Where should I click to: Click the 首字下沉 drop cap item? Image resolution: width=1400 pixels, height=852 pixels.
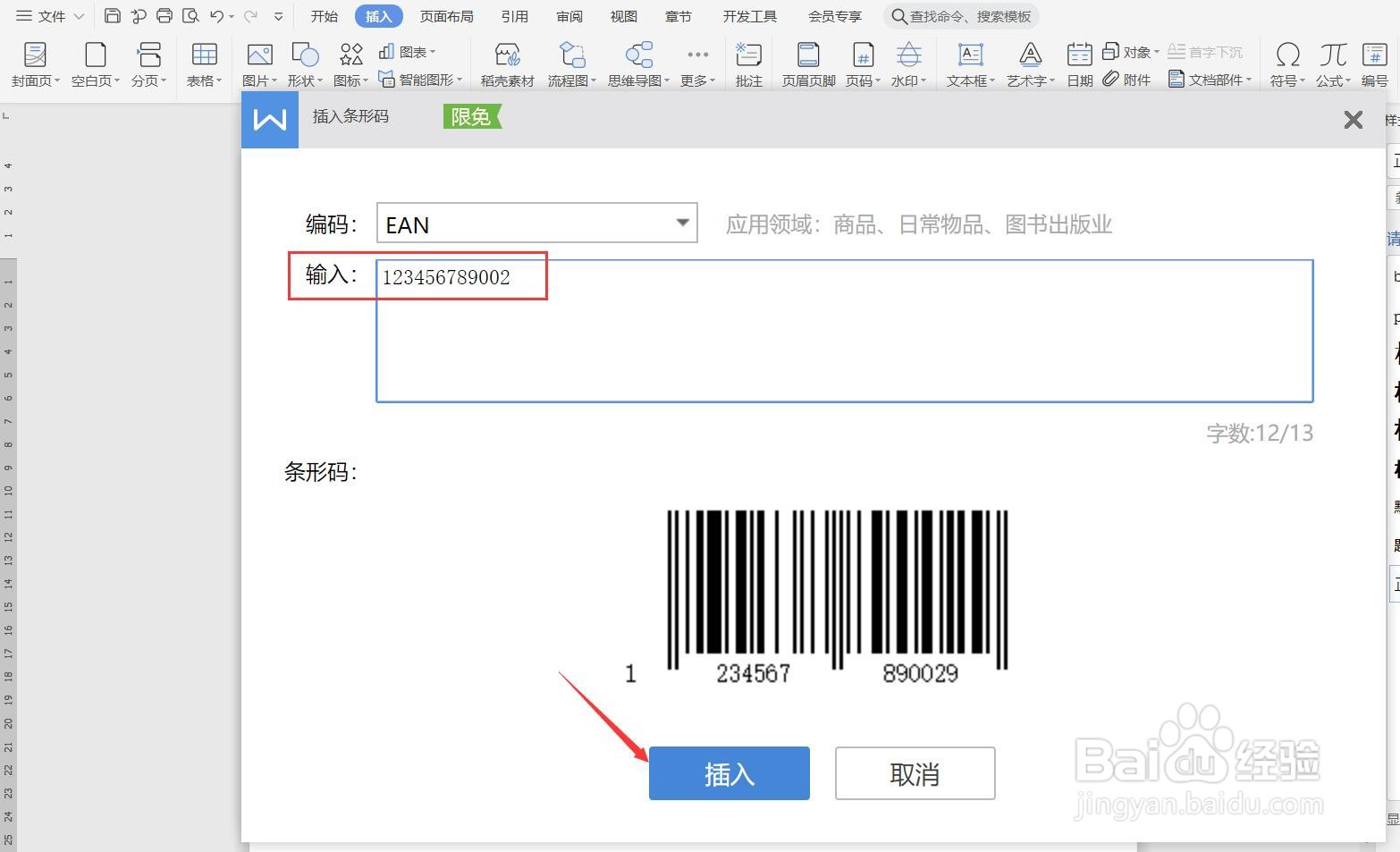(x=1206, y=52)
